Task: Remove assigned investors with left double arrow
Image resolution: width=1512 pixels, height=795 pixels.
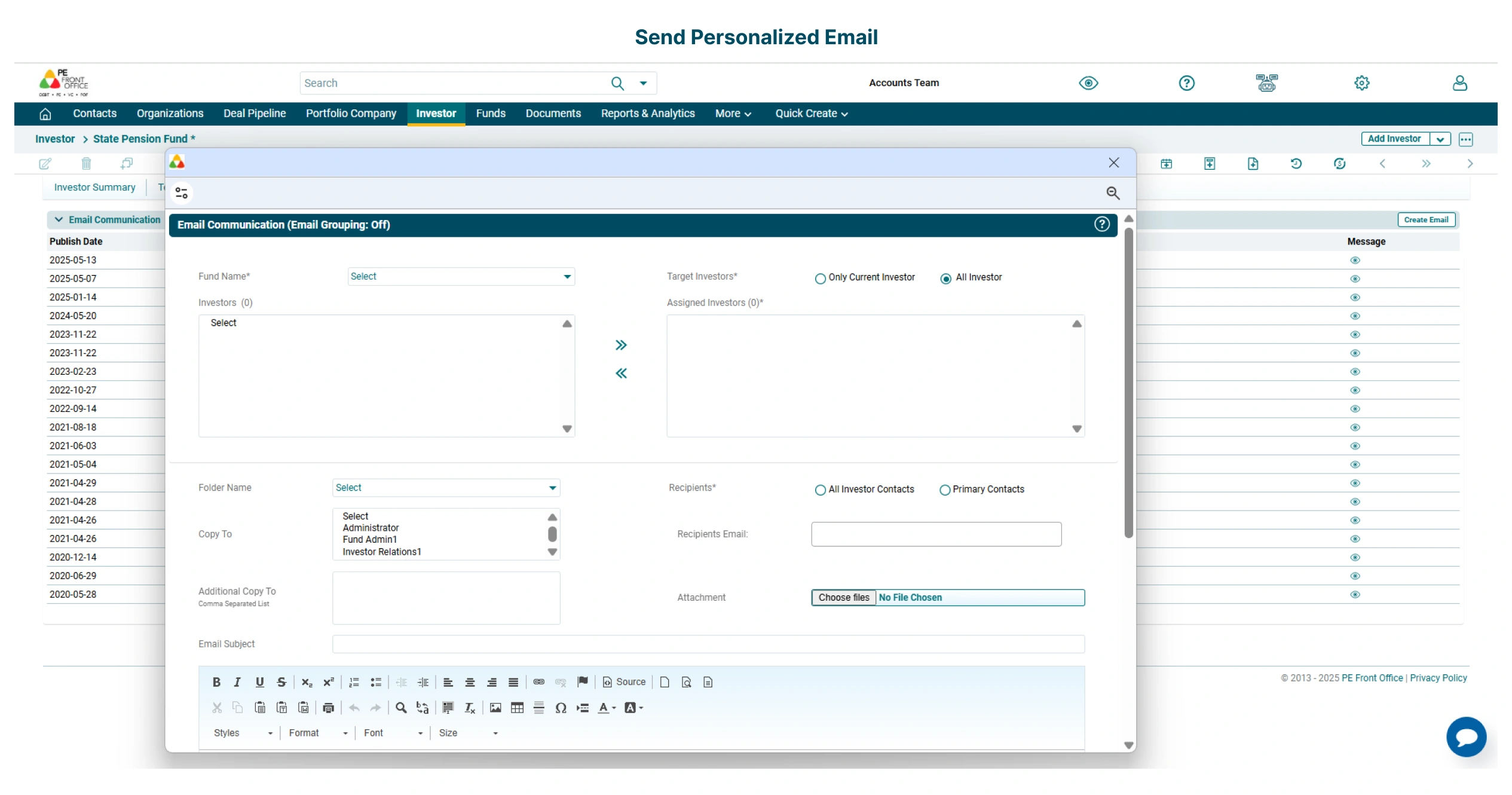Action: click(x=621, y=374)
